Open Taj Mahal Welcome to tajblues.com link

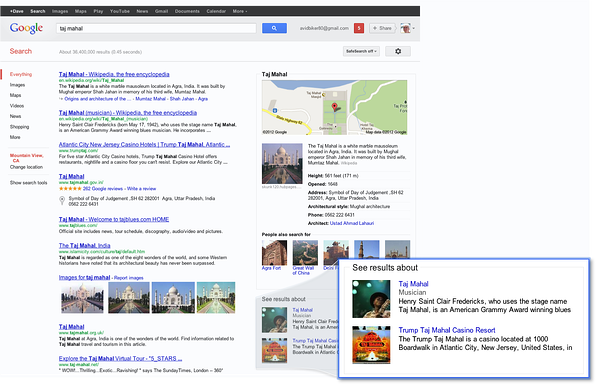[114, 219]
